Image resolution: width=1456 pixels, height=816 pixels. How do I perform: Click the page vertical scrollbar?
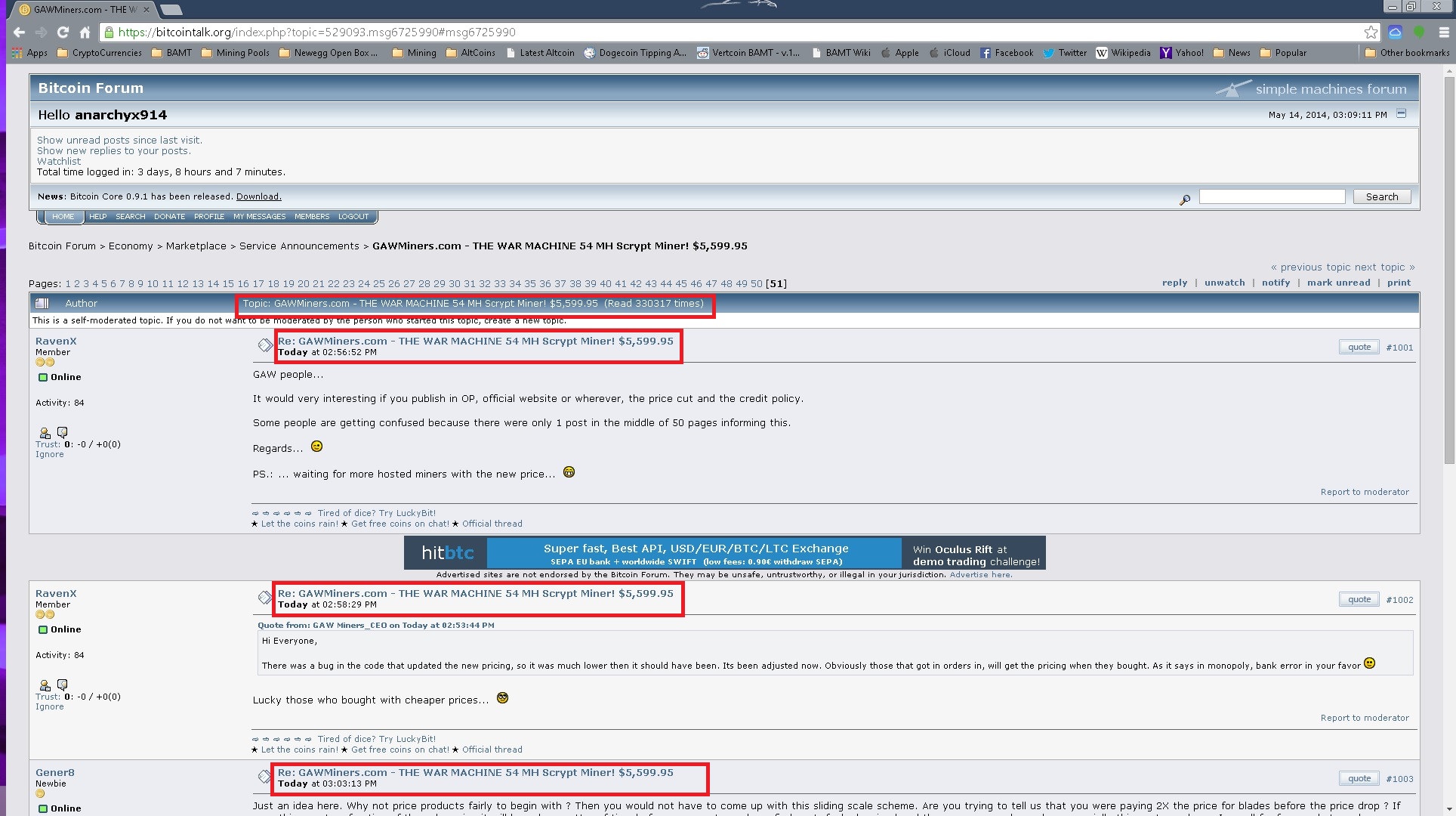point(1448,272)
